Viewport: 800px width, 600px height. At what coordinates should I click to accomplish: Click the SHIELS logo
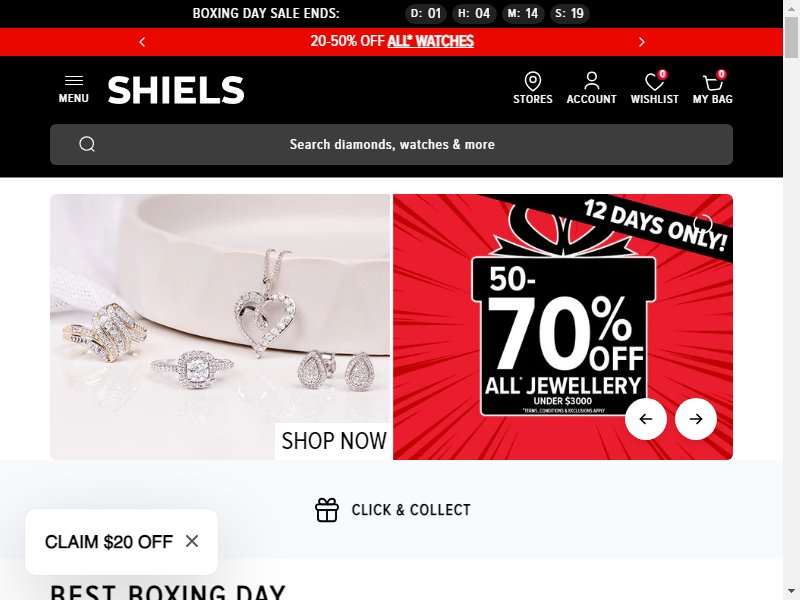176,90
